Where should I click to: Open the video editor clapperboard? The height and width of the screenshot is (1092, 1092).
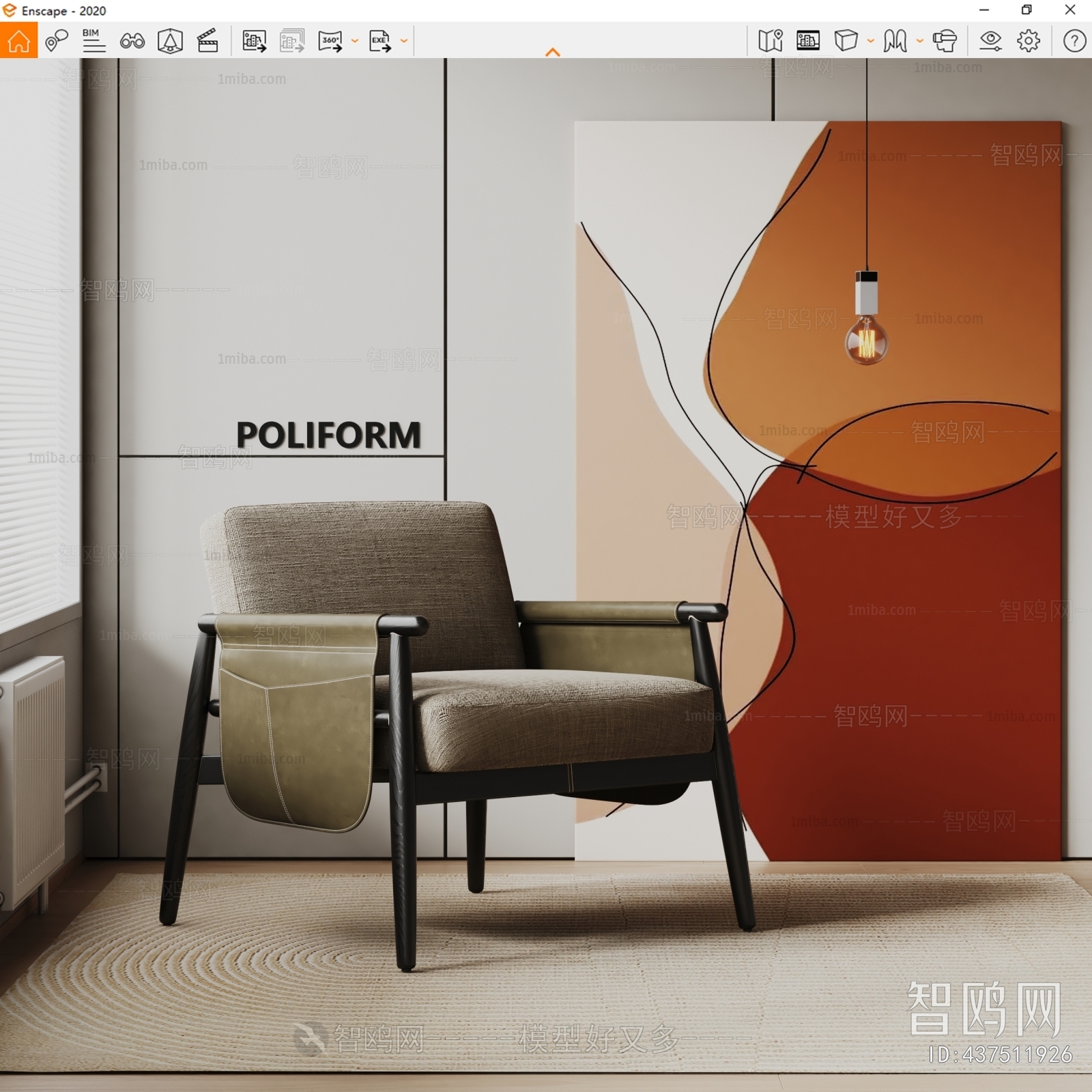(x=207, y=41)
